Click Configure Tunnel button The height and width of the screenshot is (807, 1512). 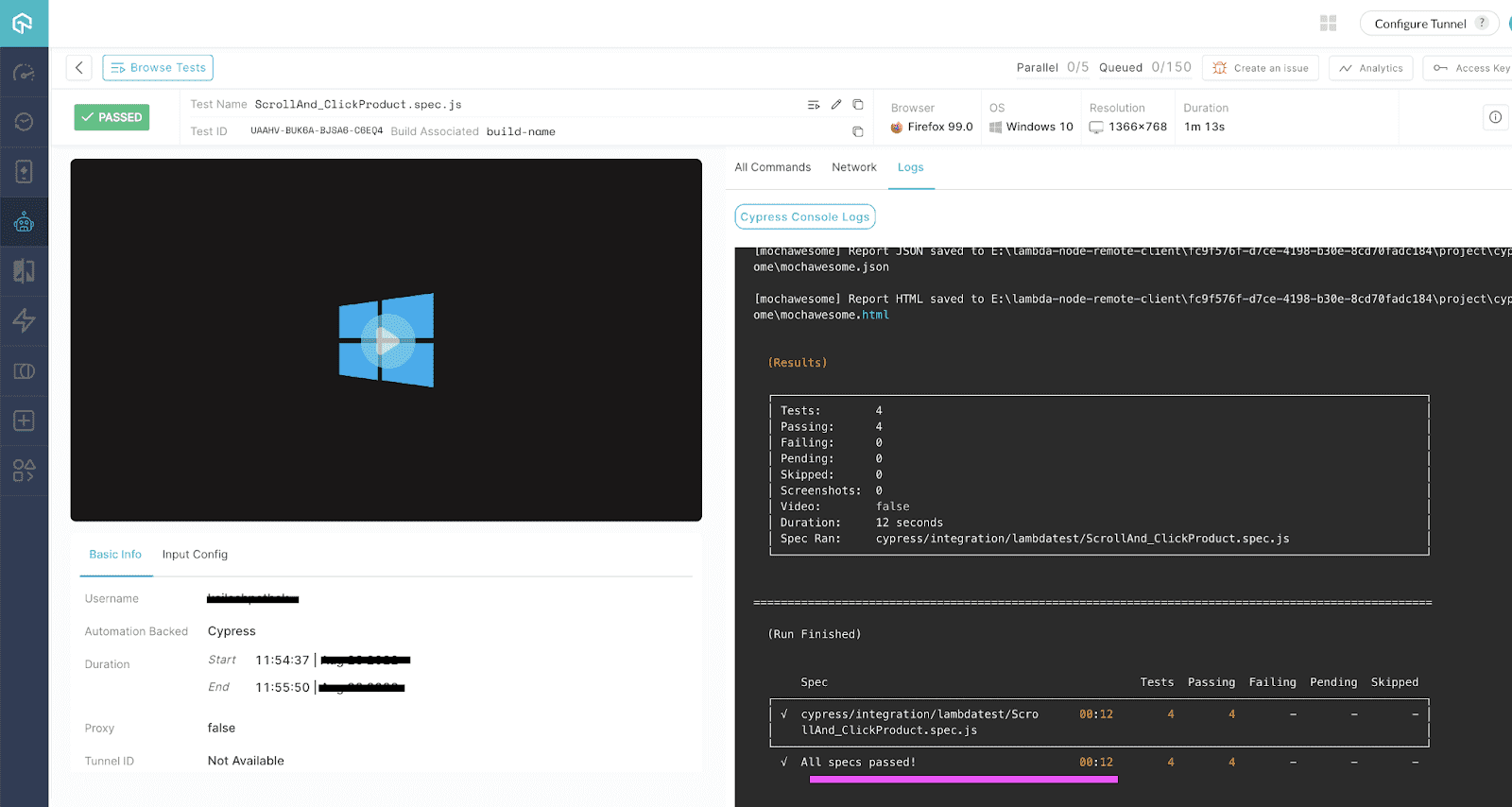(1430, 24)
